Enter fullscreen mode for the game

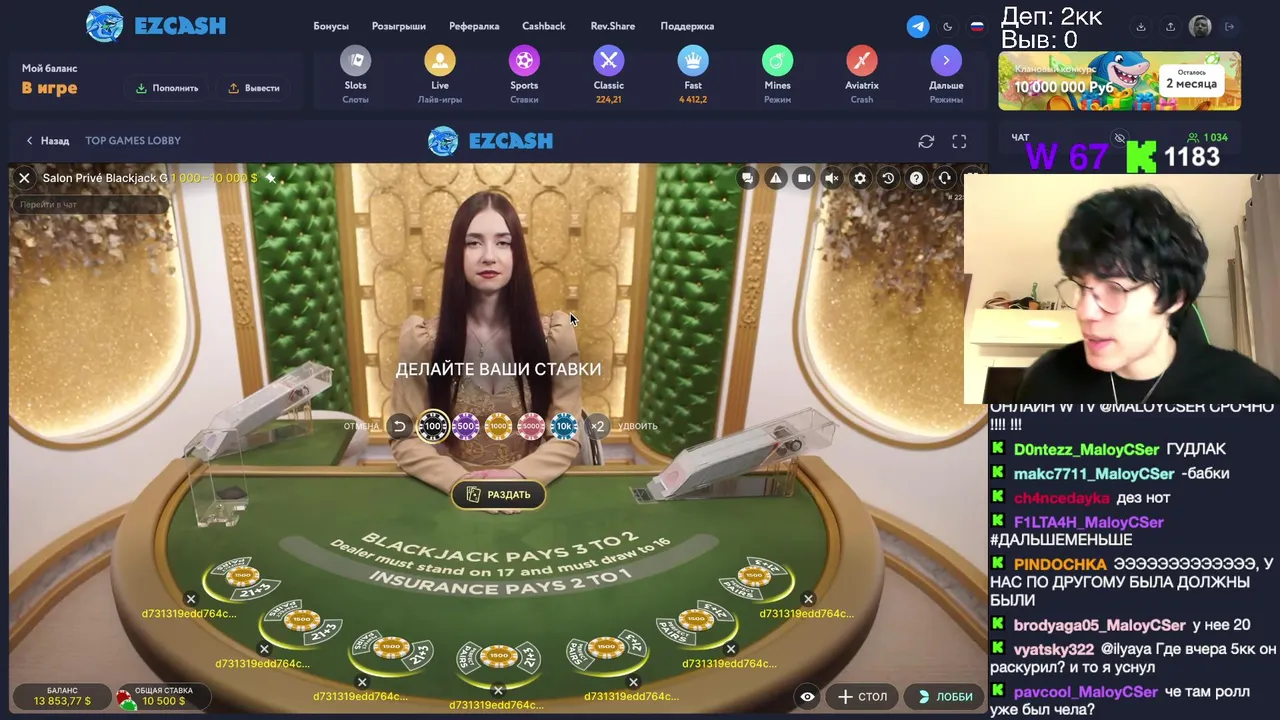(959, 142)
